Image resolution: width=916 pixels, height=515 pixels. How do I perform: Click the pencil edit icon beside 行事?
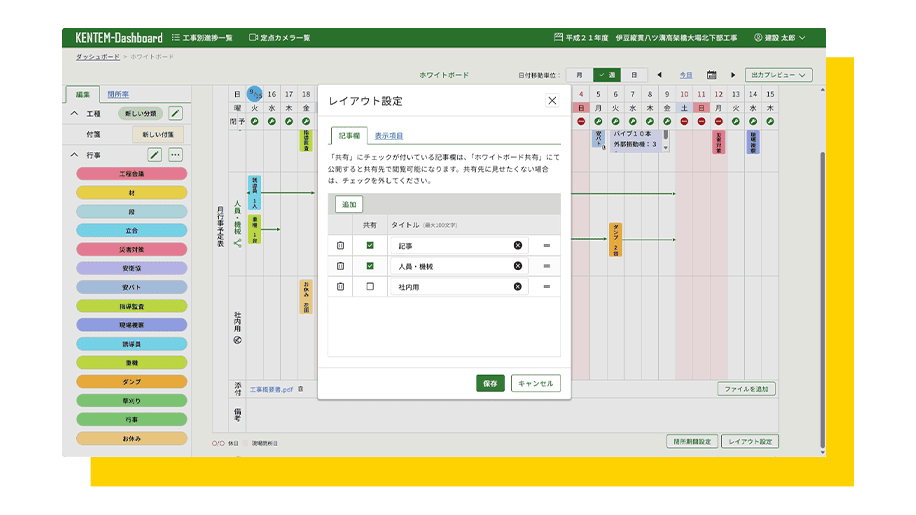pyautogui.click(x=154, y=155)
